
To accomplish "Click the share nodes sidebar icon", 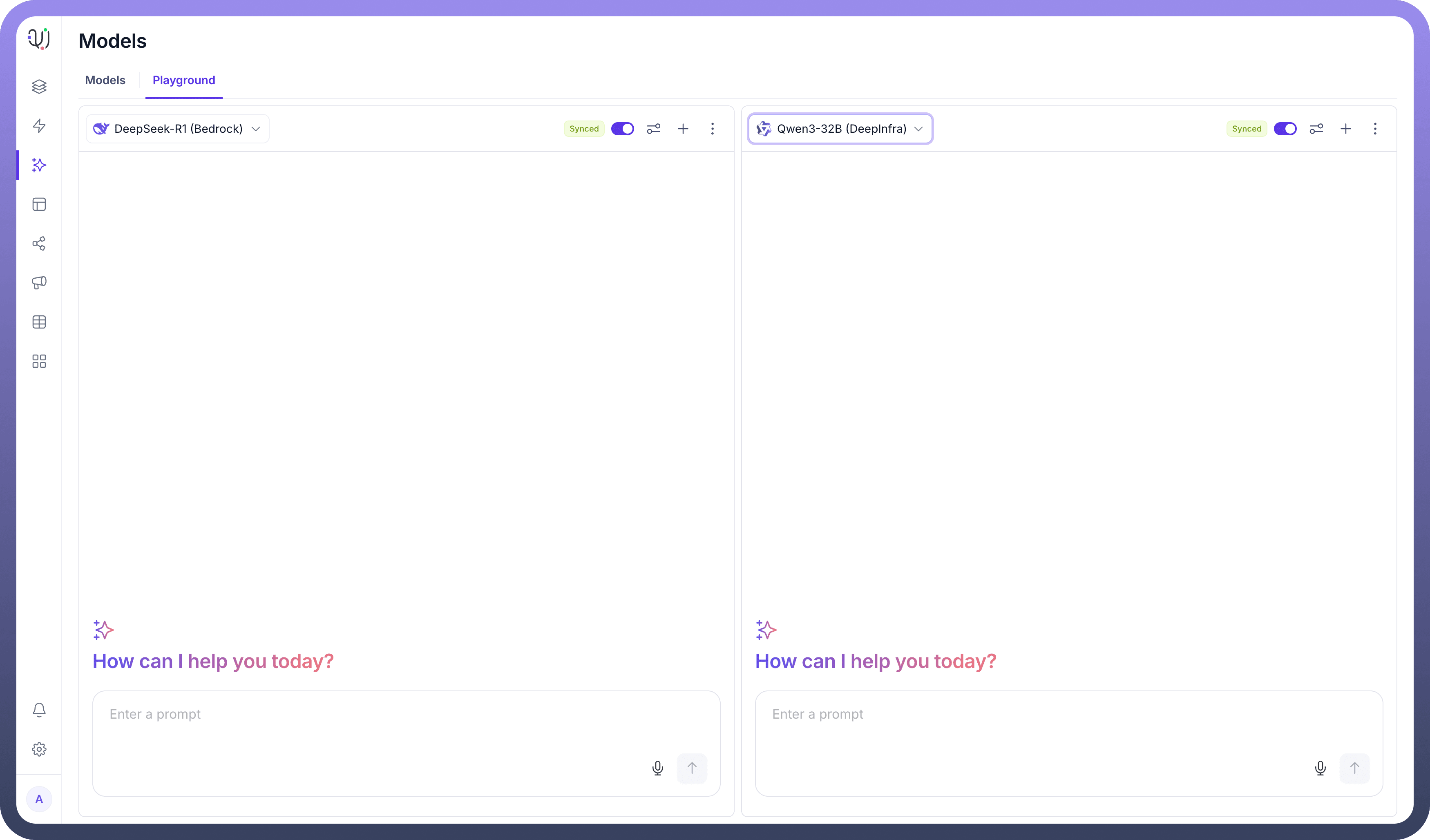I will [39, 244].
